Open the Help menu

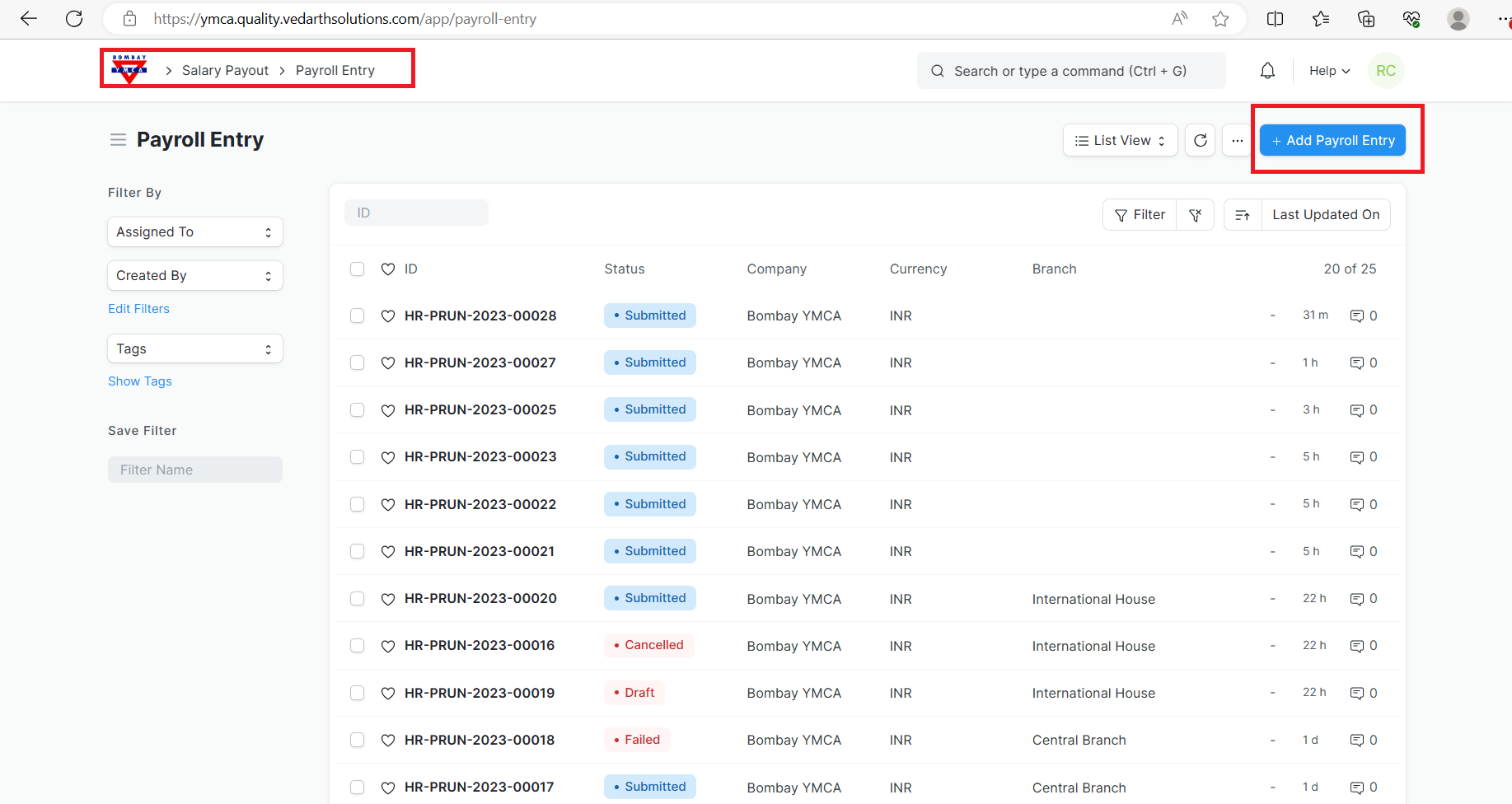1329,71
